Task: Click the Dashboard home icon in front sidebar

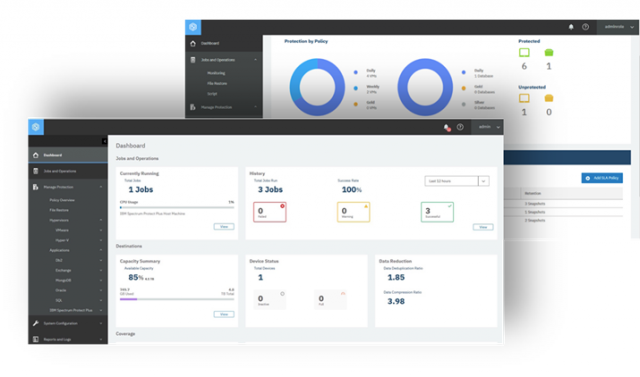Action: [x=36, y=155]
